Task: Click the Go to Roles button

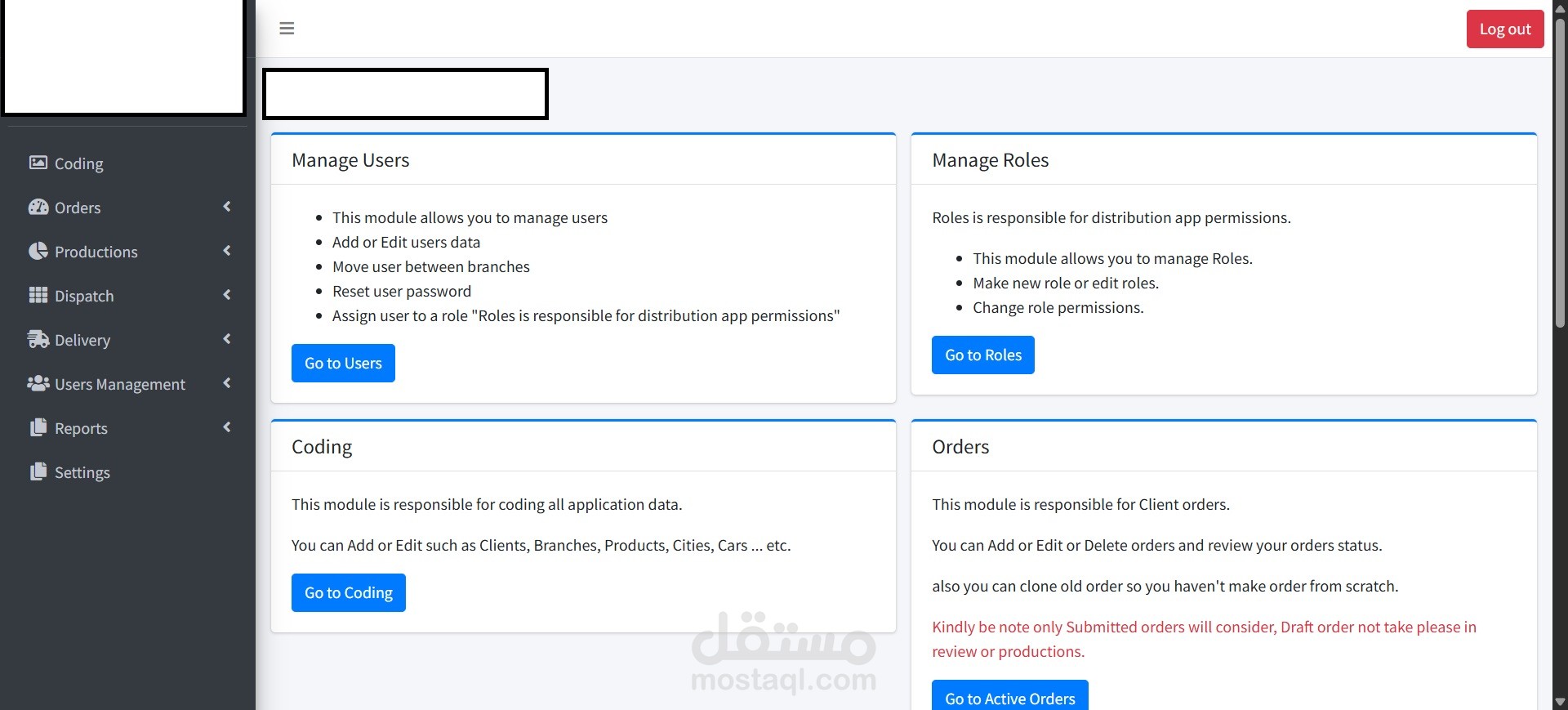Action: [983, 355]
